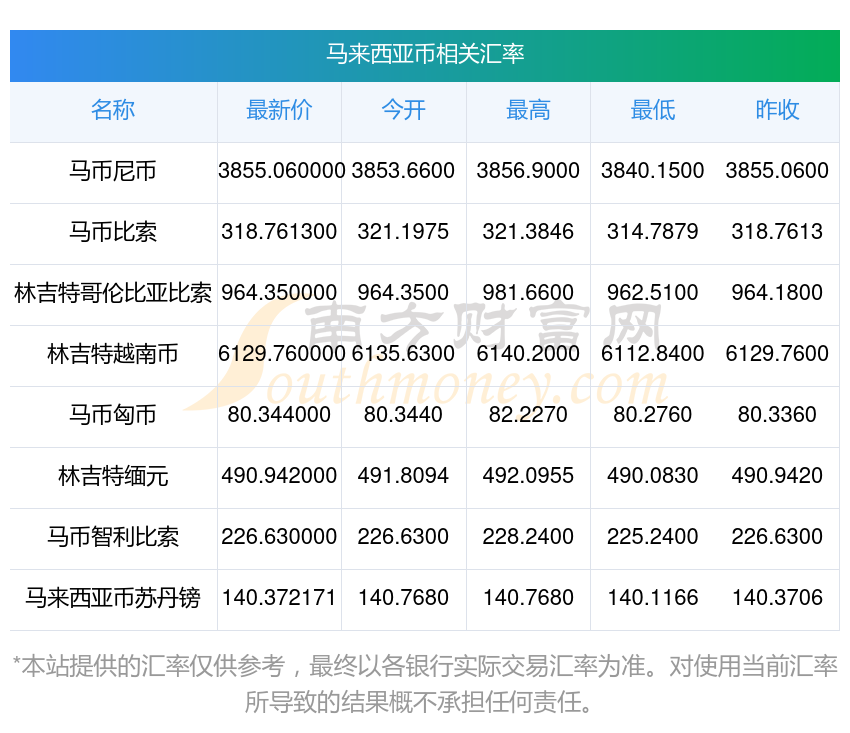Click high value 82.2270

click(528, 415)
